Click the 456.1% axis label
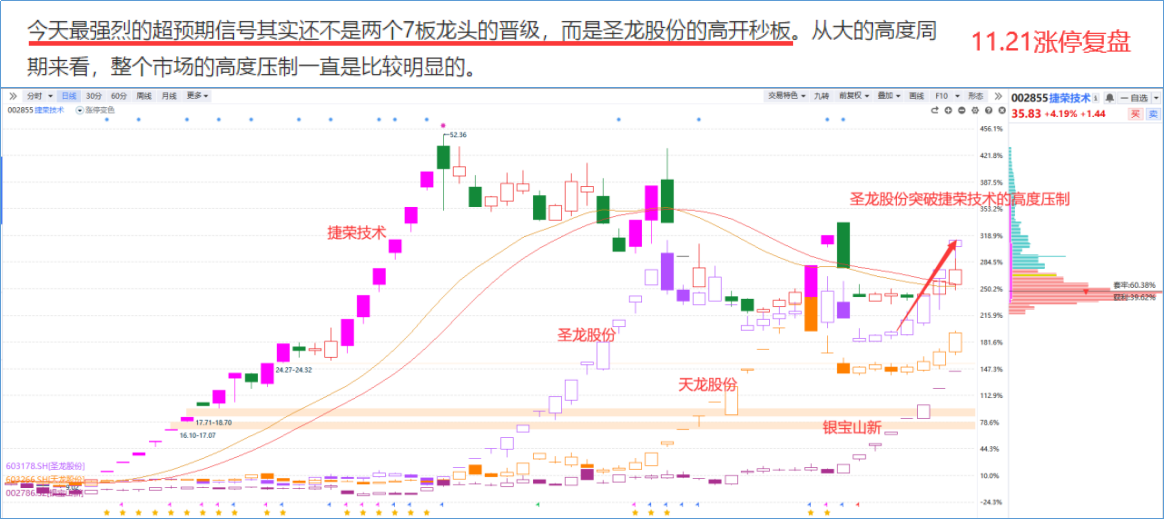1165x519 pixels. [992, 129]
